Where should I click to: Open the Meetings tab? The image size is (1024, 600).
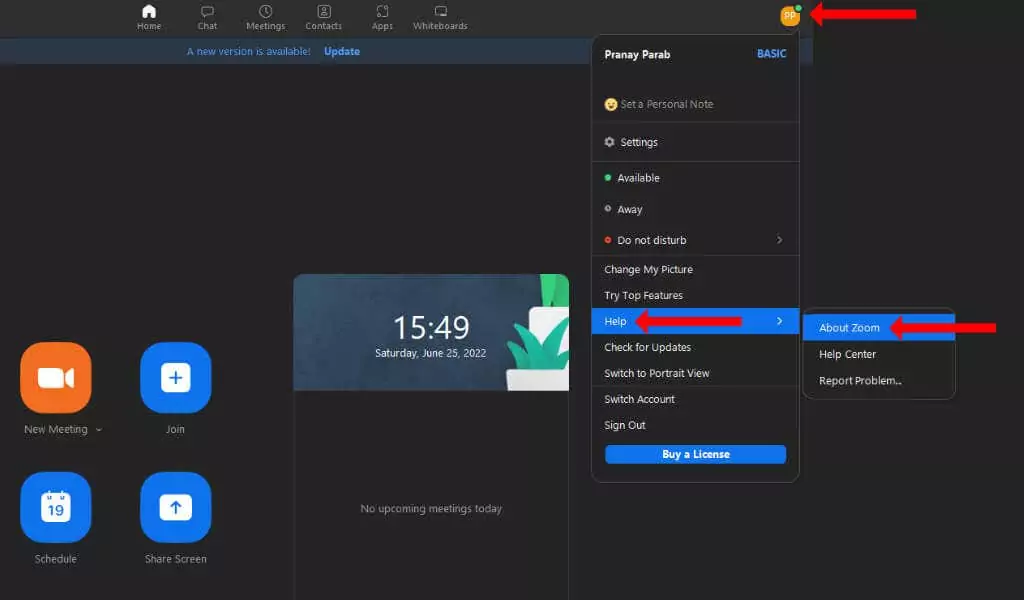pyautogui.click(x=265, y=17)
